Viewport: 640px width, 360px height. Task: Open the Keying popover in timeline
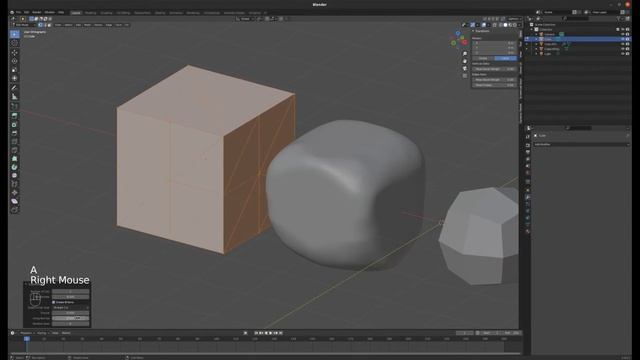tap(42, 333)
